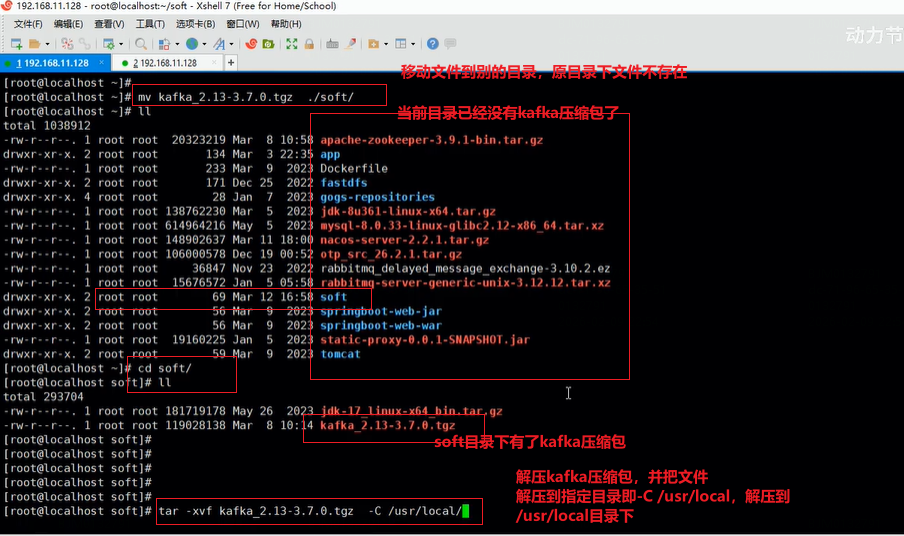Viewport: 904px width, 536px height.
Task: Click the apache-zookeeper-3.9.1-bin.tar.gz file name
Action: click(x=431, y=140)
